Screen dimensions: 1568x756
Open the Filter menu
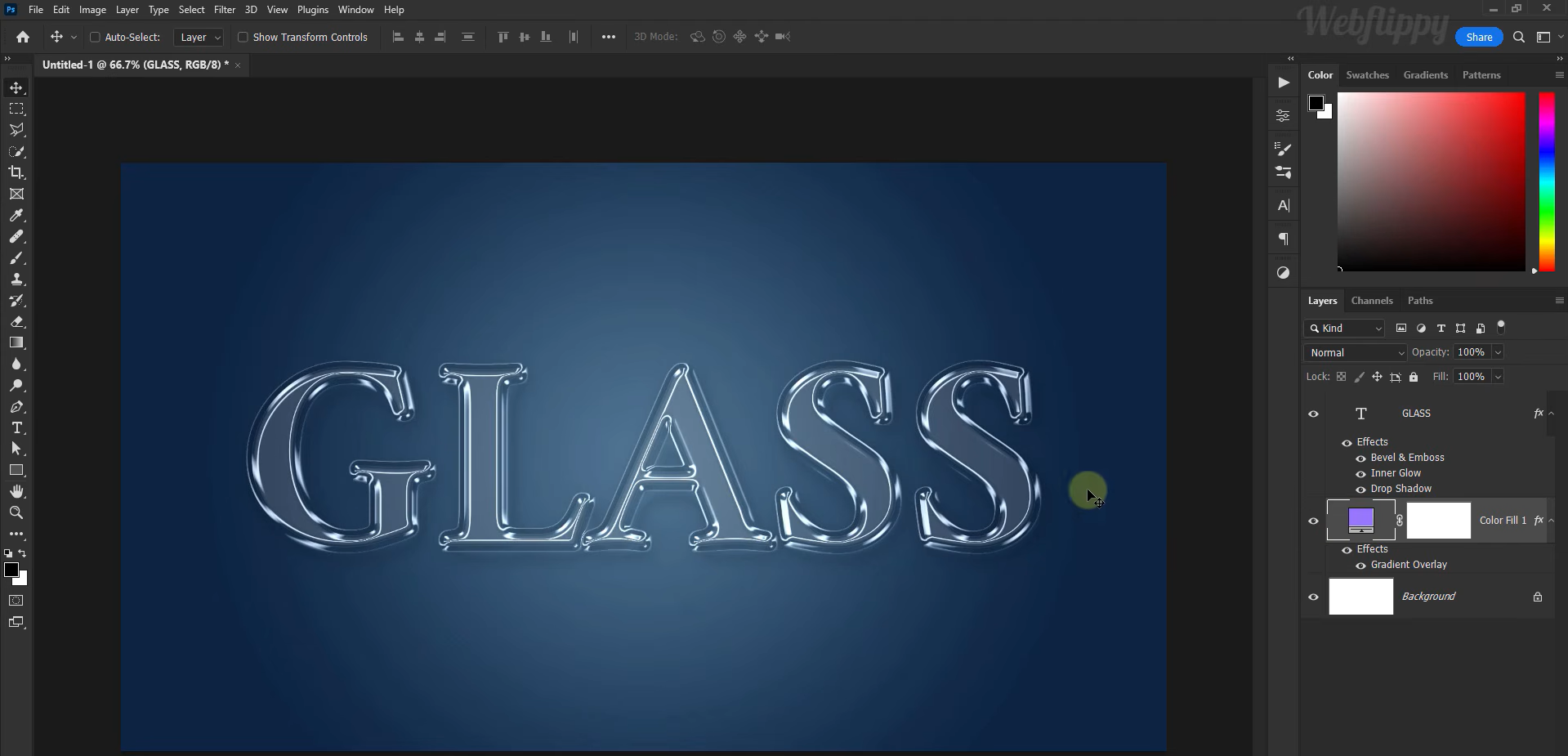(x=225, y=10)
